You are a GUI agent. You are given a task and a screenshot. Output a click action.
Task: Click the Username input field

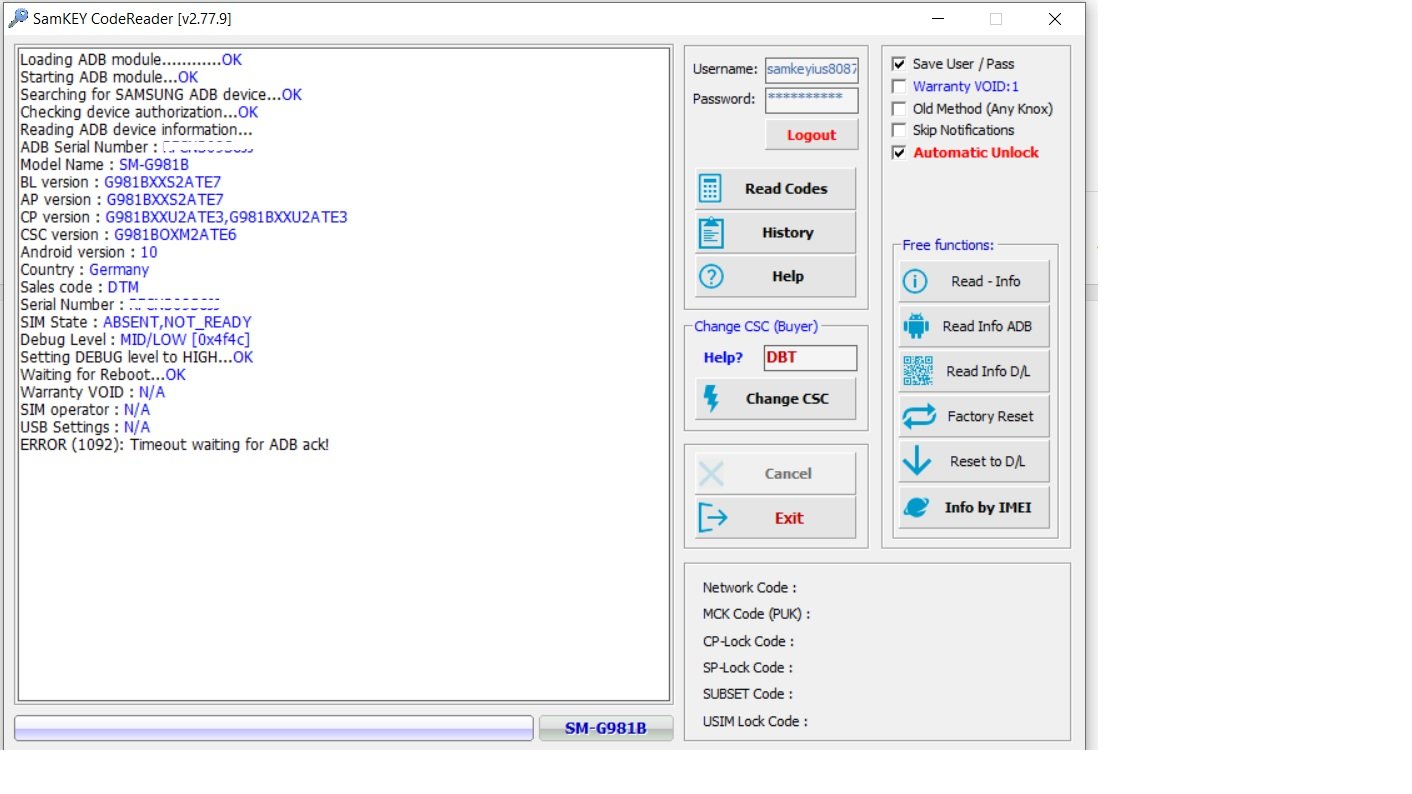tap(812, 70)
